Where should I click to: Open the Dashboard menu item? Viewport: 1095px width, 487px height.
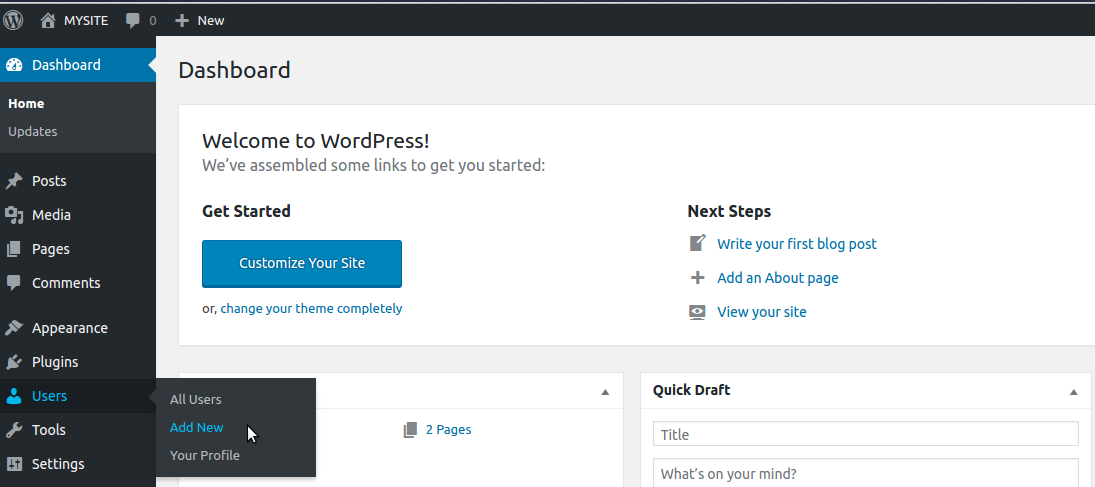(78, 65)
